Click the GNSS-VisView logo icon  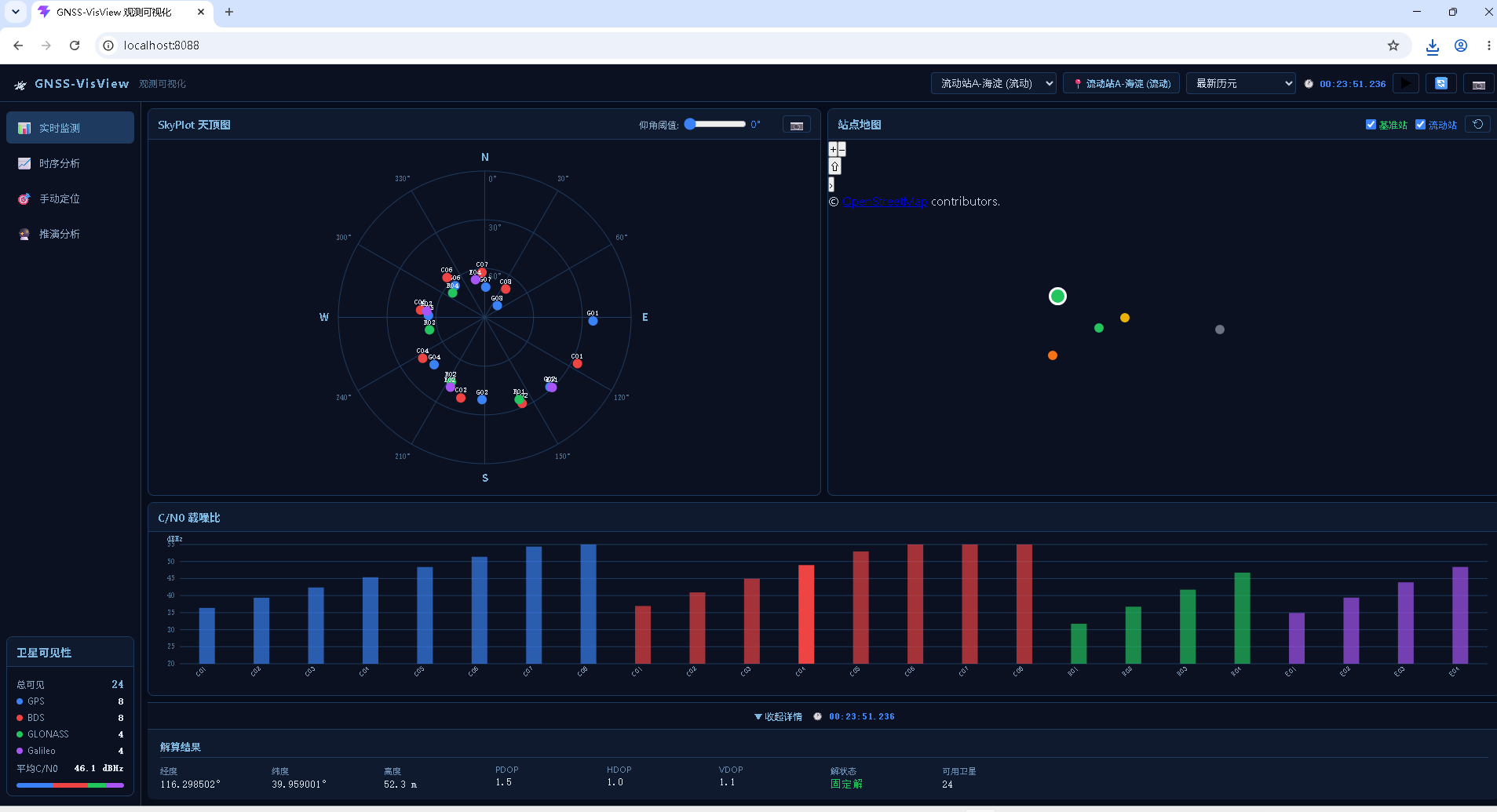20,85
